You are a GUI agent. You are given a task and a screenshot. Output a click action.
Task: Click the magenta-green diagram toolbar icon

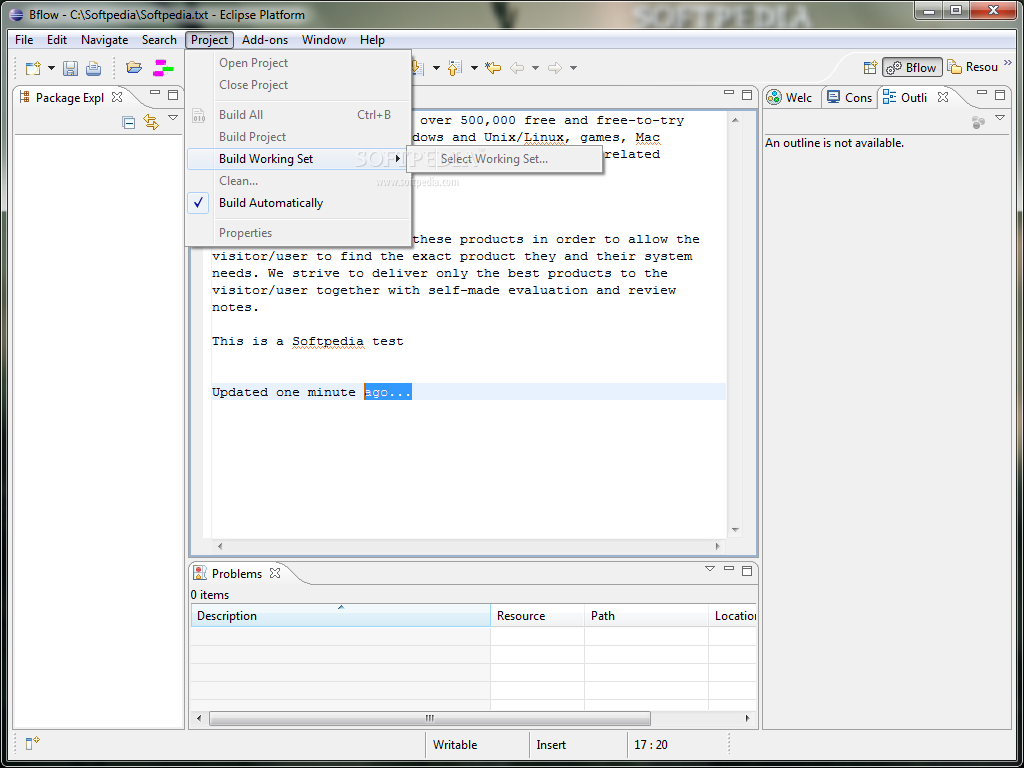[x=163, y=67]
